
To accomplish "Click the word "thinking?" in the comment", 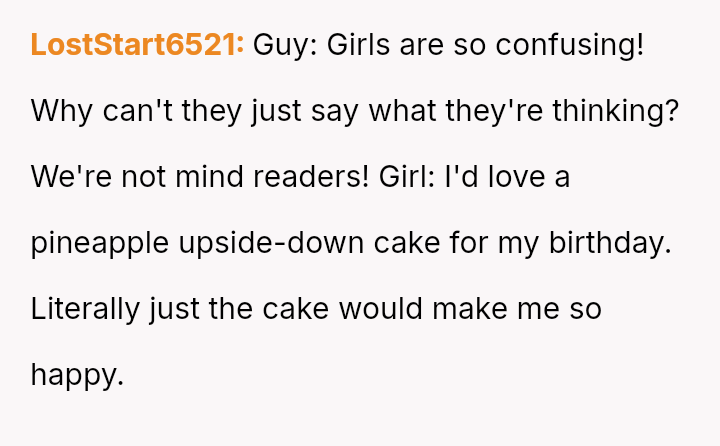I will [615, 112].
